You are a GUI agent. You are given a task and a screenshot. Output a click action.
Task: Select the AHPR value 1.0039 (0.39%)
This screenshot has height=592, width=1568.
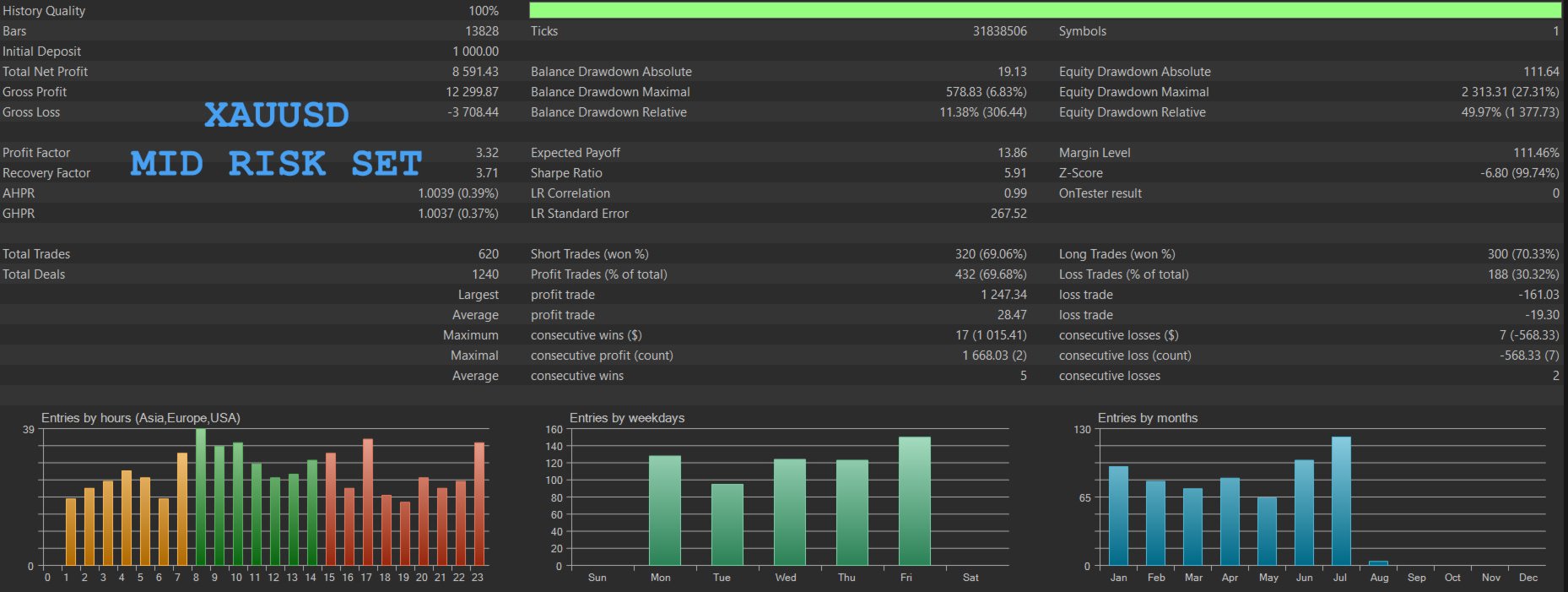pos(458,193)
